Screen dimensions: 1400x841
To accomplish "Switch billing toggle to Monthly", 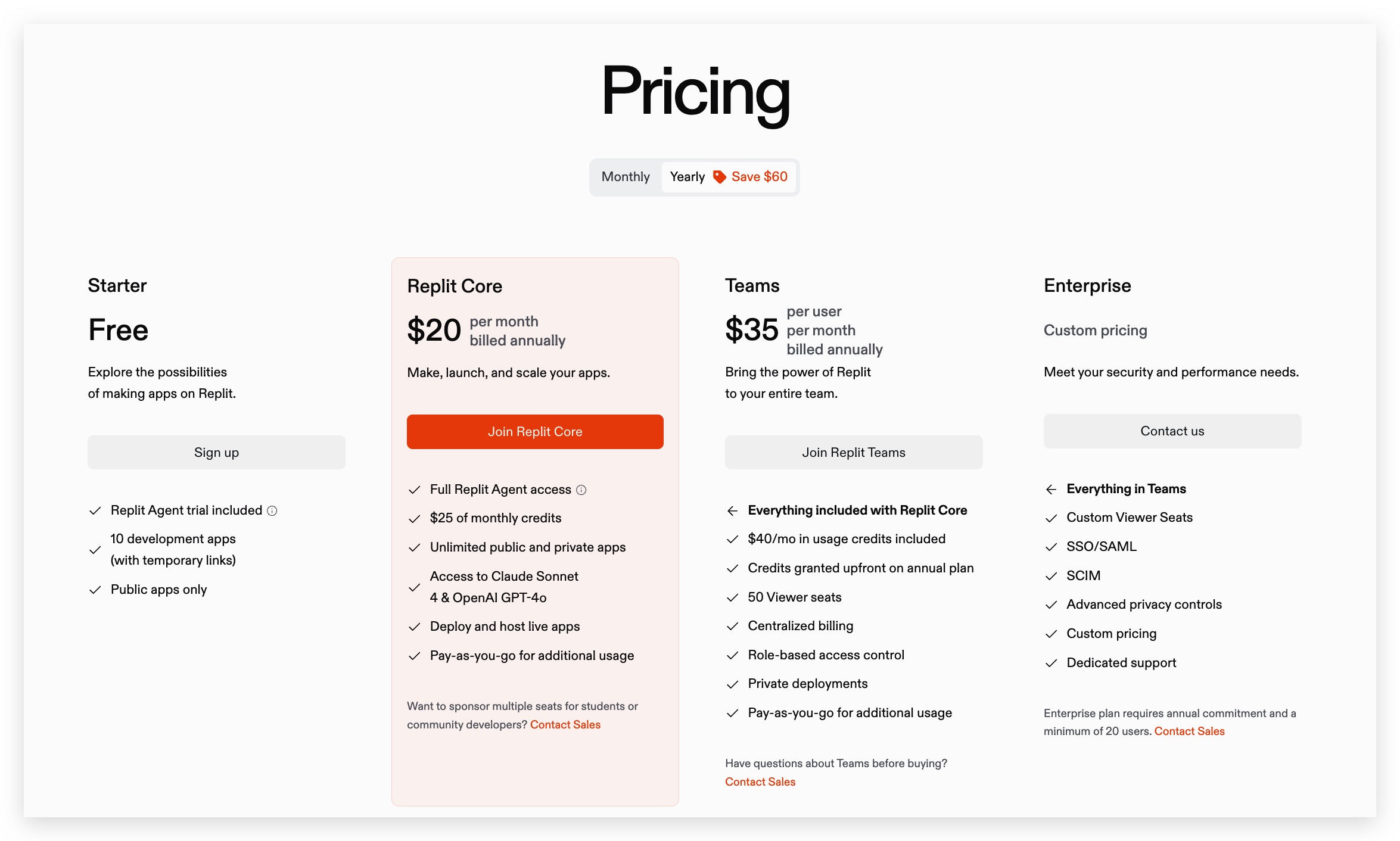I will [x=626, y=177].
